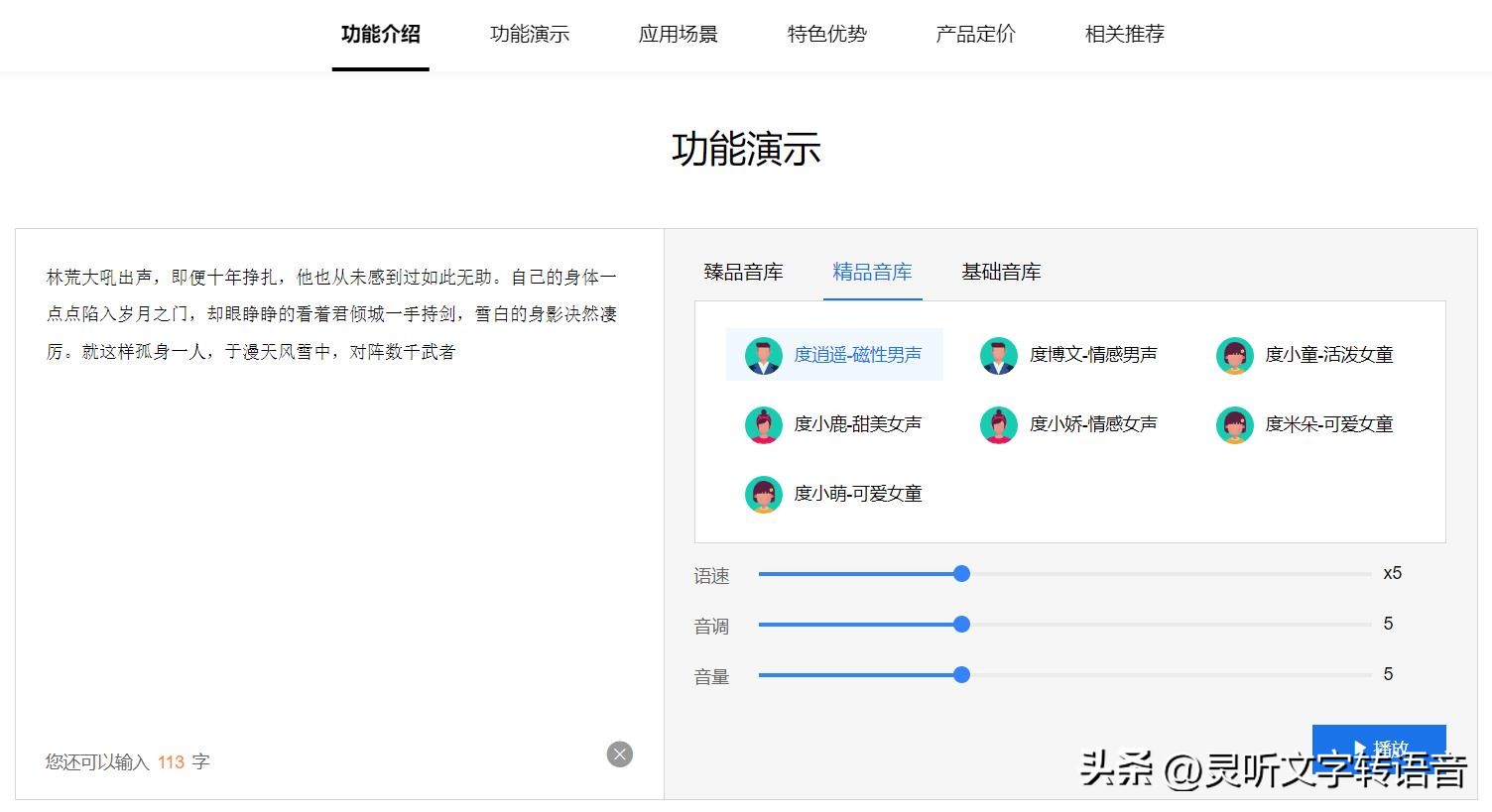Select the 度小娇-情感女声 avatar icon
Viewport: 1492px width, 812px height.
[998, 424]
